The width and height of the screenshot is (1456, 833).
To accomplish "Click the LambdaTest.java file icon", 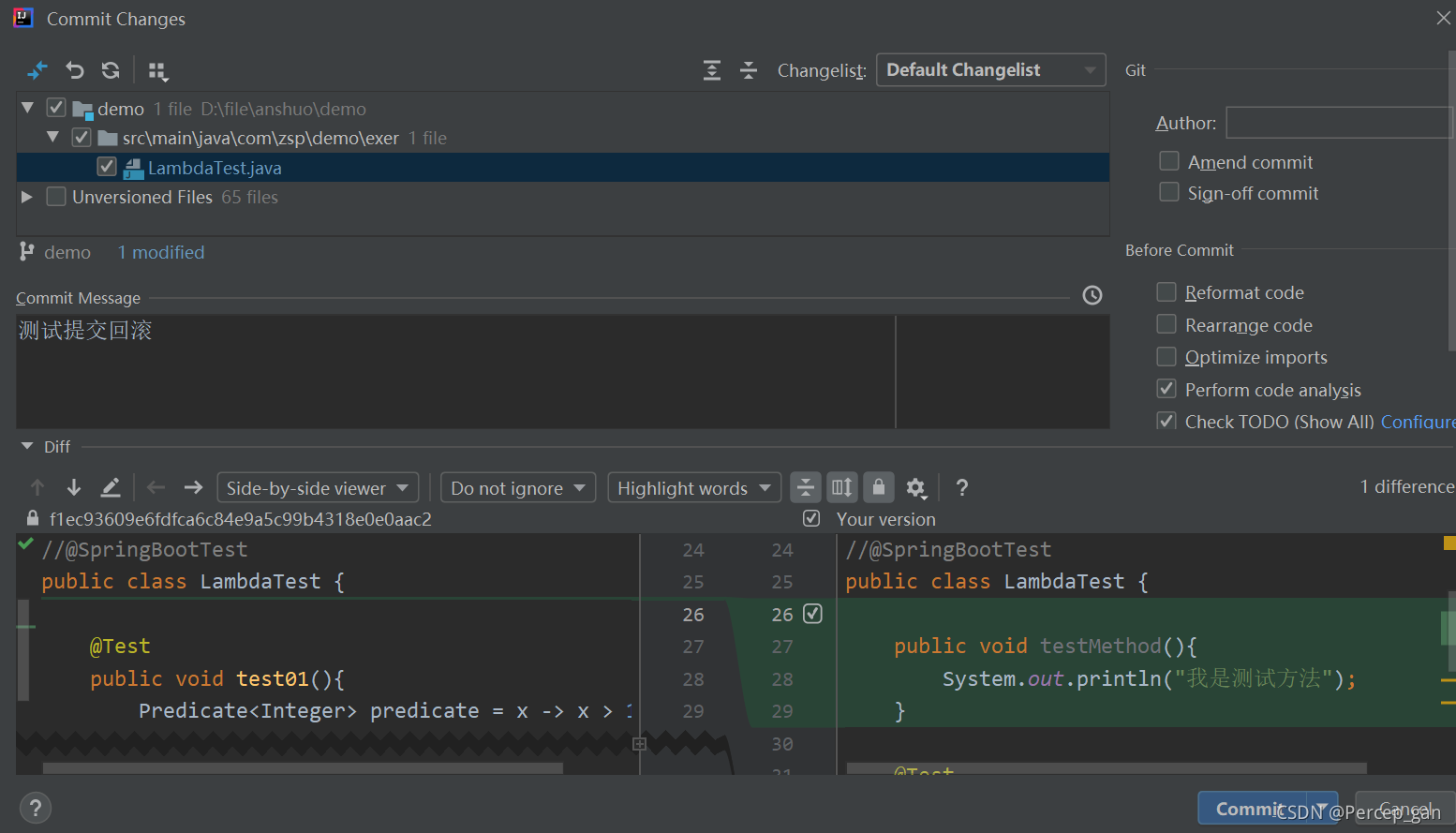I will pyautogui.click(x=133, y=169).
